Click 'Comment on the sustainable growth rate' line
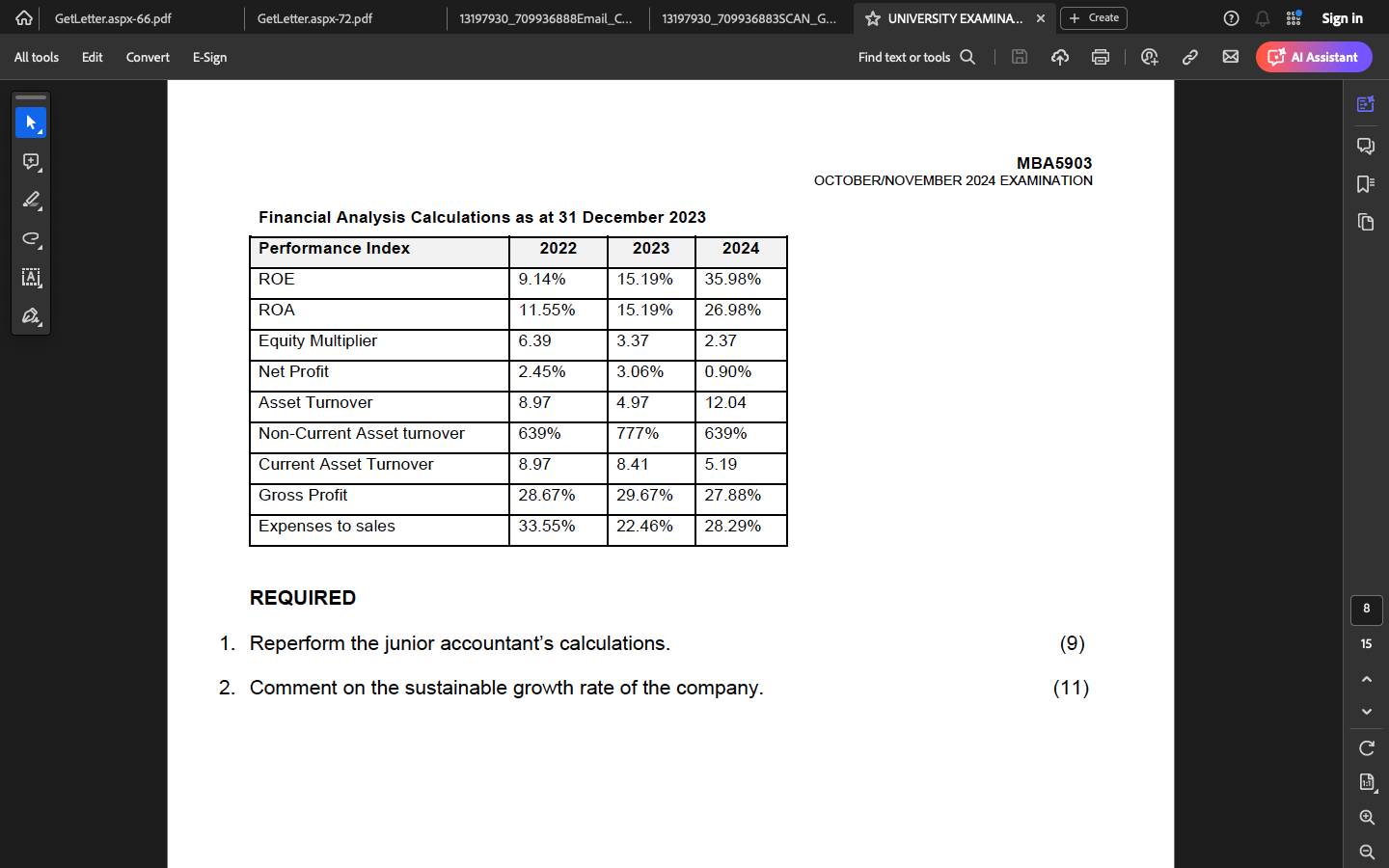 (506, 688)
